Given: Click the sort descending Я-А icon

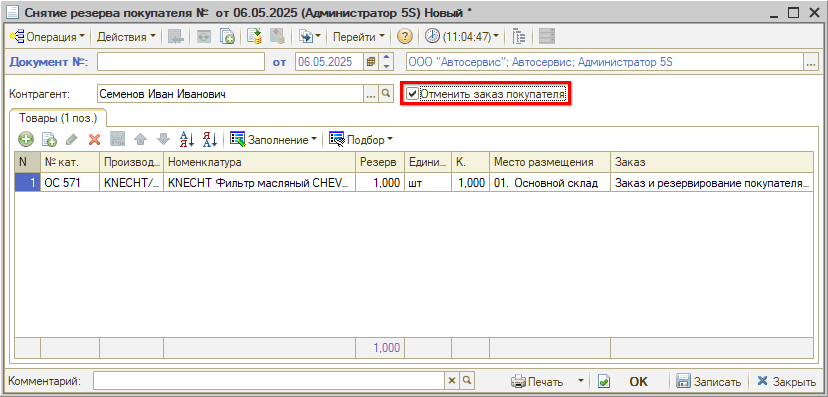Looking at the screenshot, I should pyautogui.click(x=211, y=139).
